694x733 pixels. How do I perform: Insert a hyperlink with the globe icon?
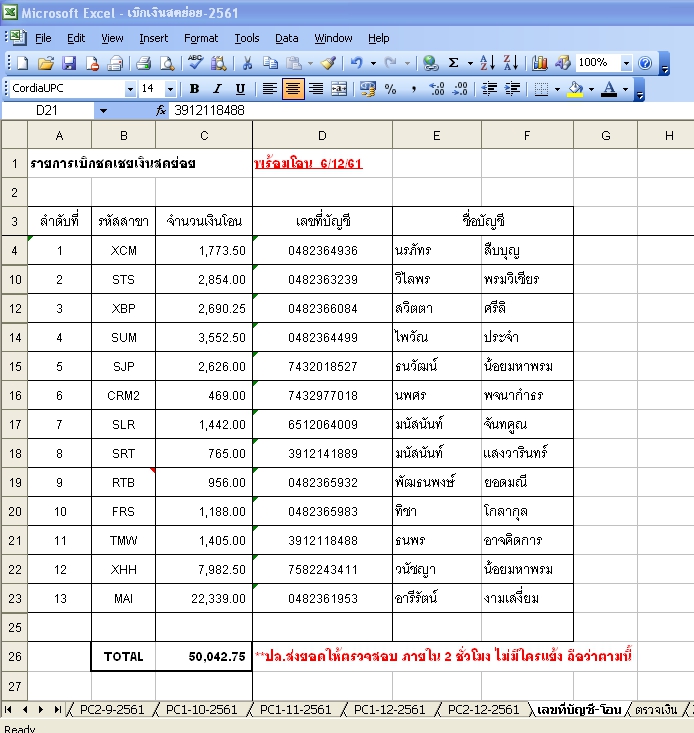click(430, 63)
